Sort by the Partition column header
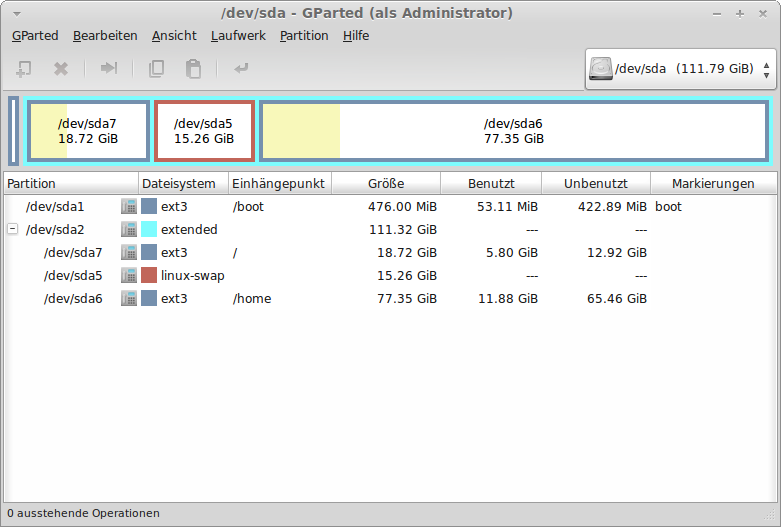The width and height of the screenshot is (781, 527). (71, 183)
